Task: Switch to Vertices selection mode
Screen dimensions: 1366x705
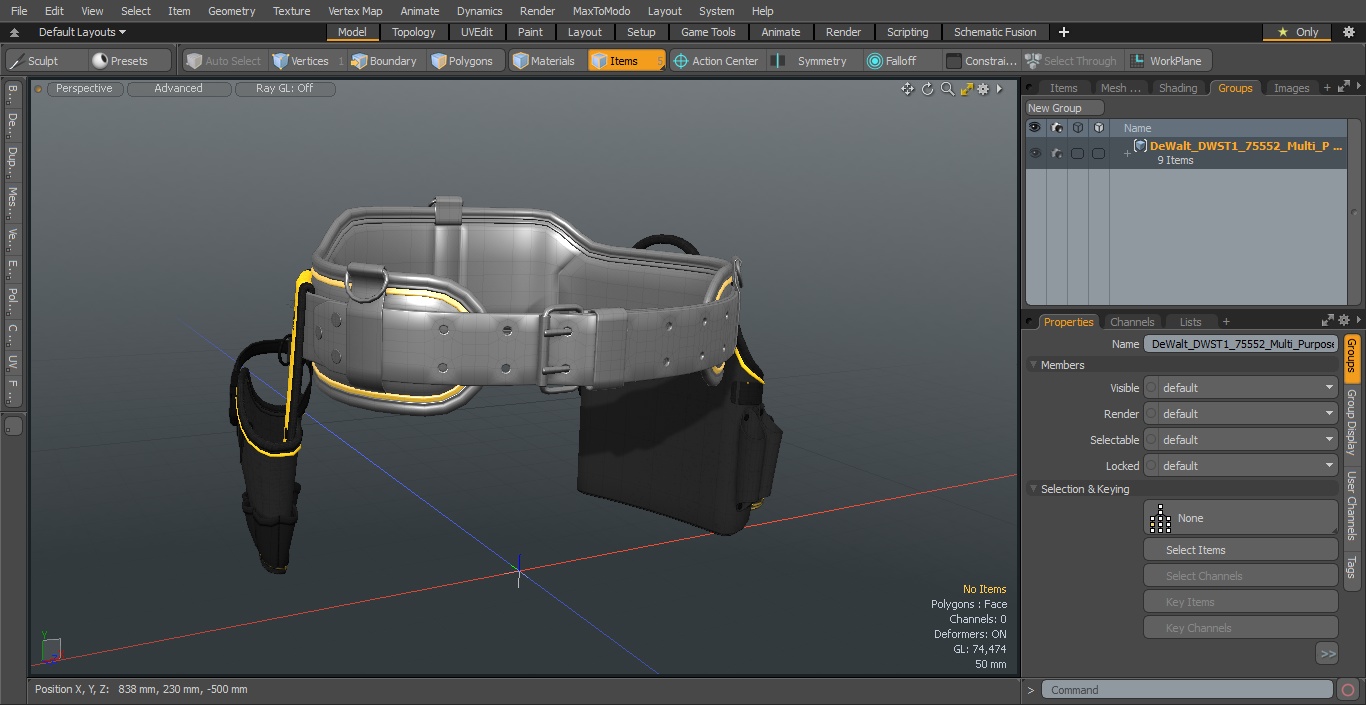Action: tap(301, 61)
